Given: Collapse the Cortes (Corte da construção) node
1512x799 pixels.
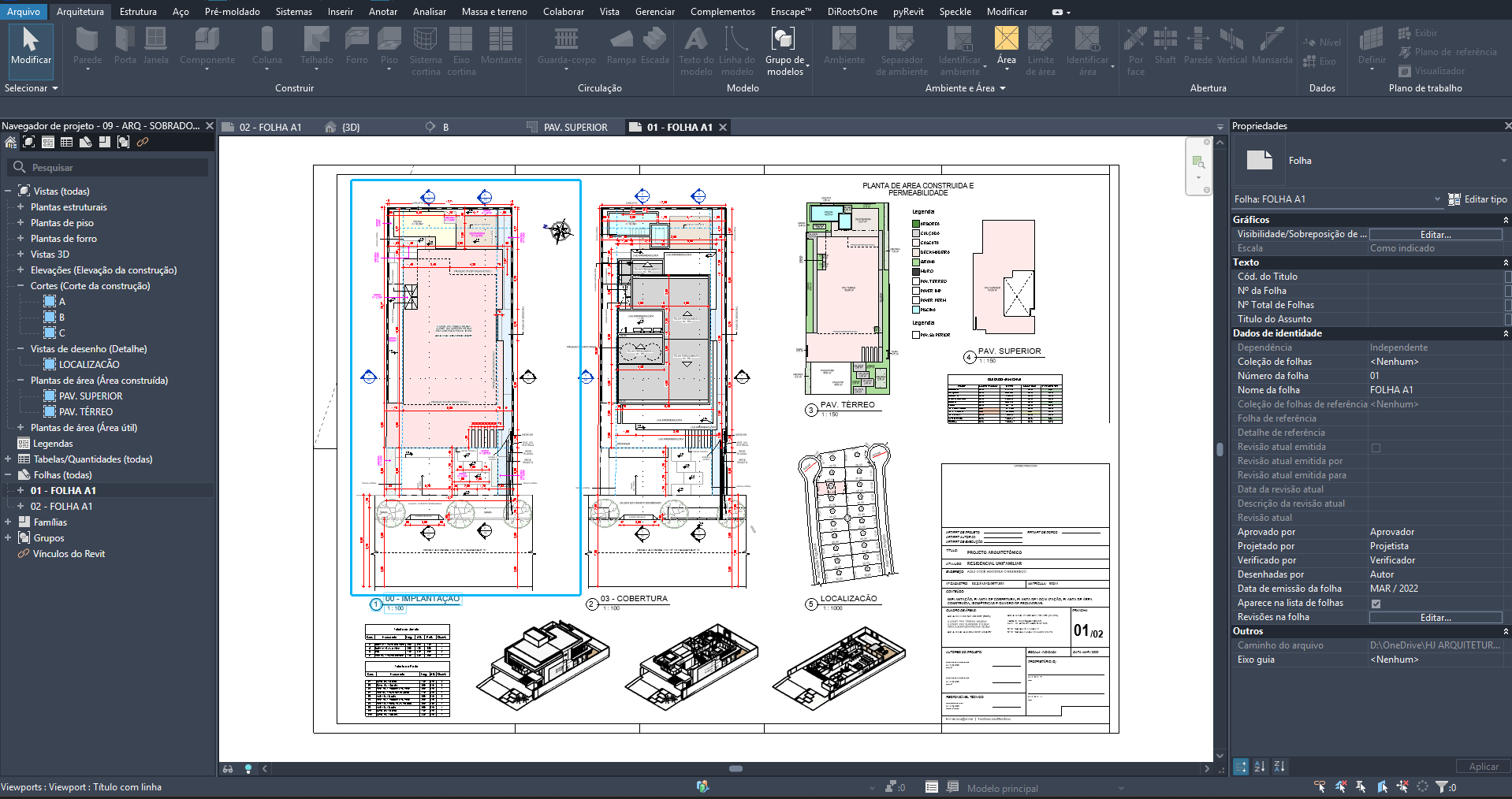Looking at the screenshot, I should click(x=20, y=285).
